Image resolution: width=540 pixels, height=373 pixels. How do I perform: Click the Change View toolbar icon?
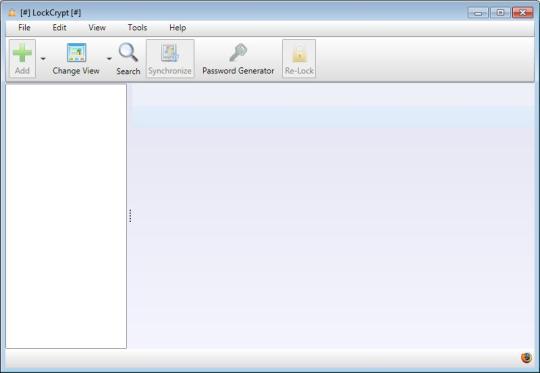[76, 53]
